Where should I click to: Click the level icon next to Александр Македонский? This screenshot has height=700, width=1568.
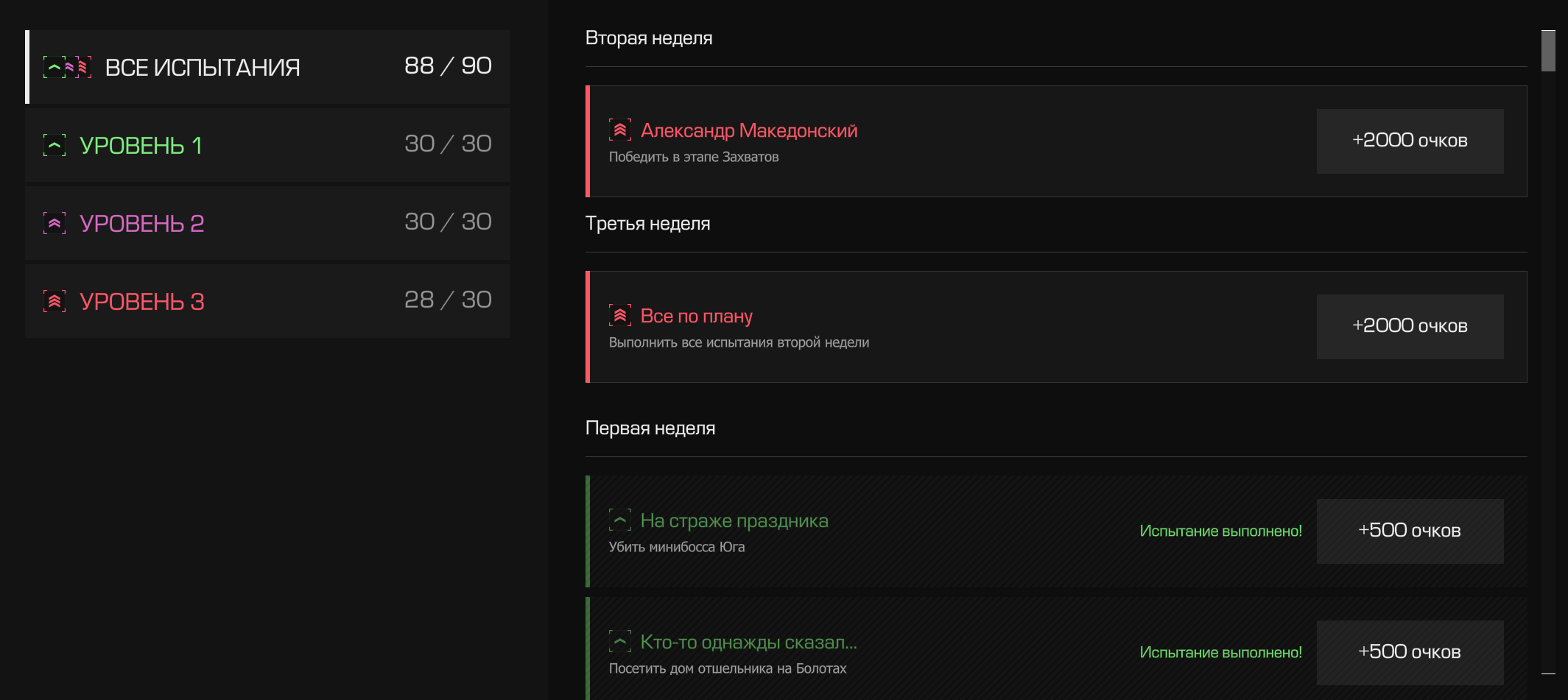point(620,130)
